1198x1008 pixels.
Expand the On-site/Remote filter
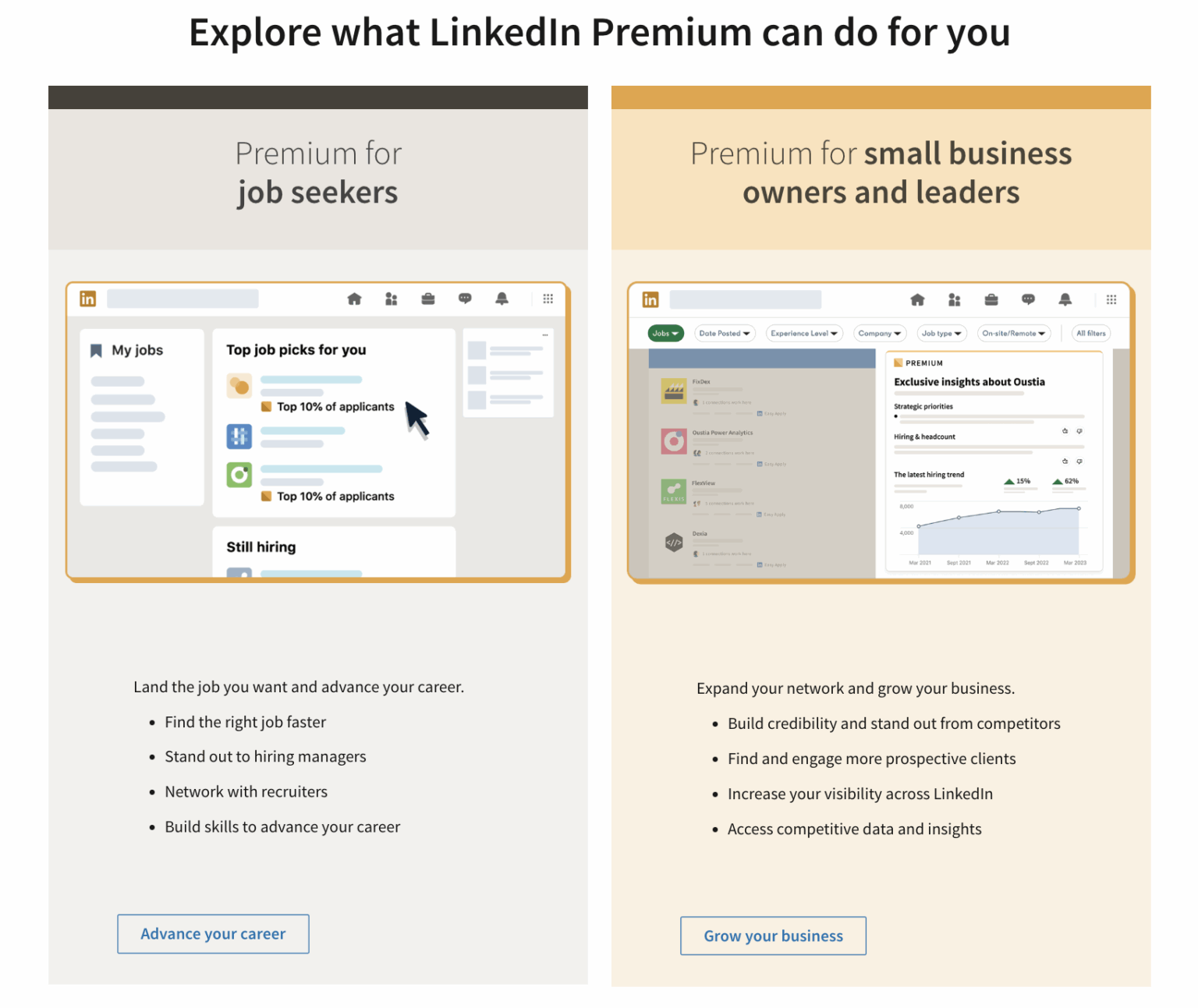(x=1014, y=333)
